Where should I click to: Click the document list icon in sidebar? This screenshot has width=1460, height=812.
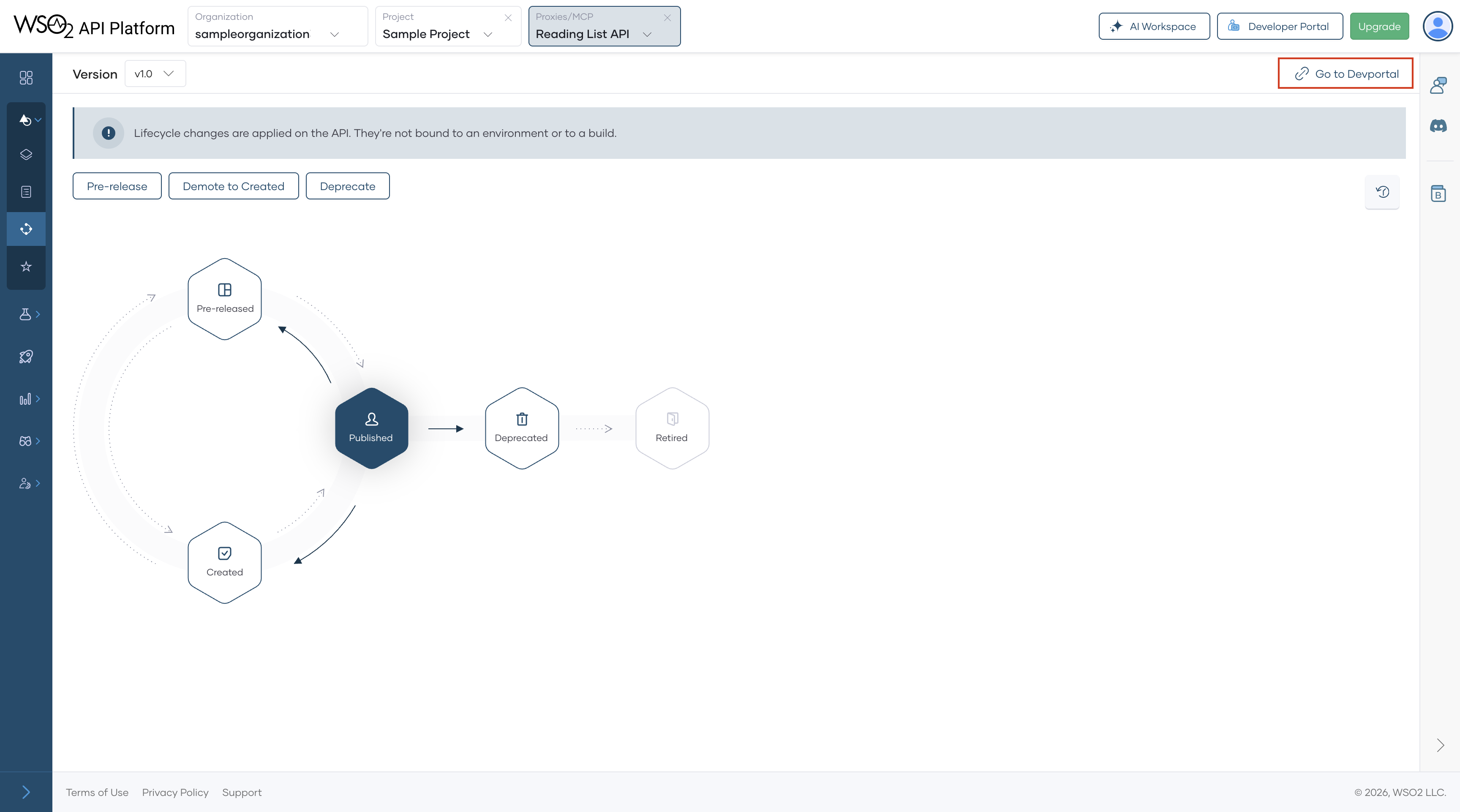click(x=26, y=192)
